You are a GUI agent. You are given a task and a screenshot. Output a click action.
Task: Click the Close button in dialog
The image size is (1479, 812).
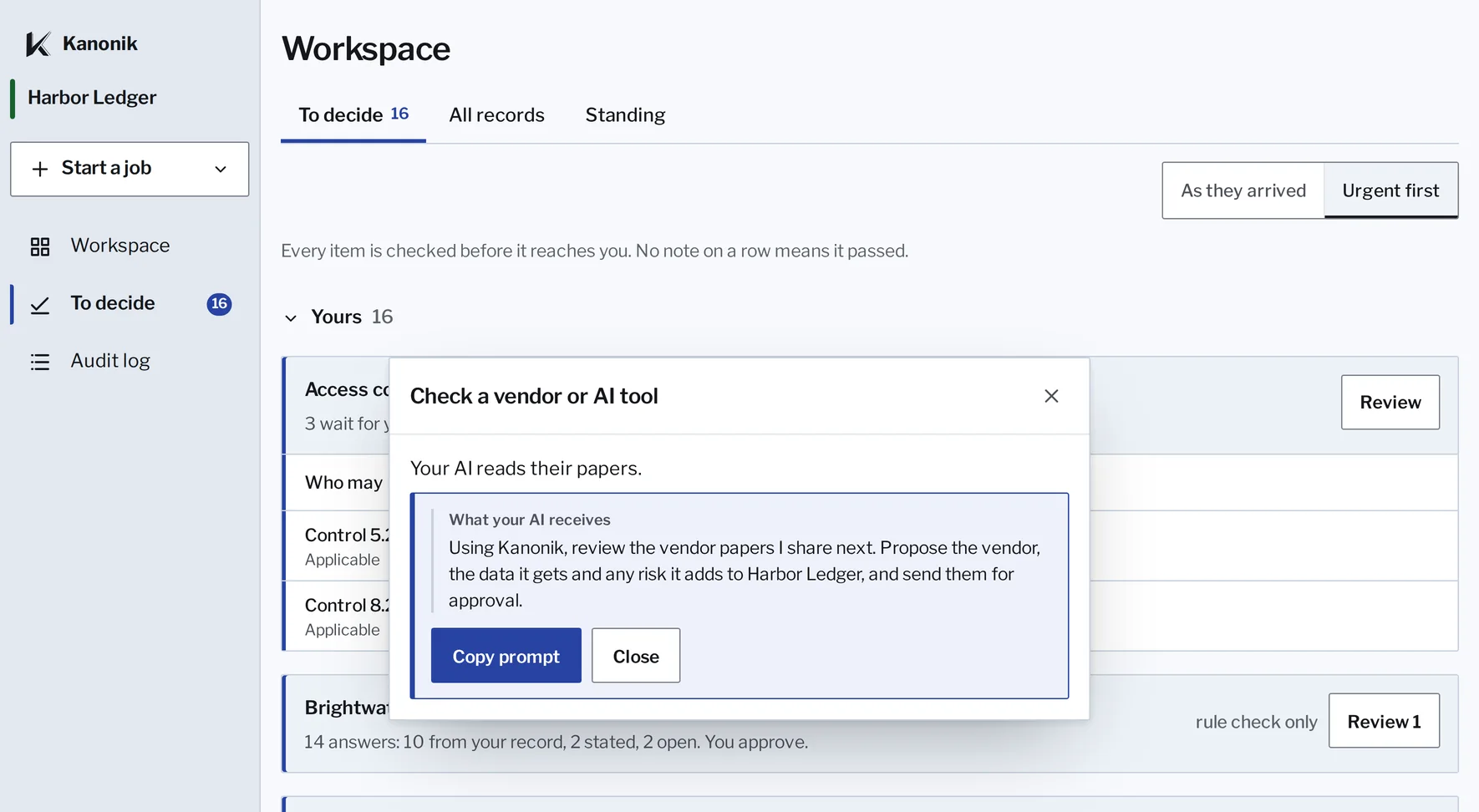[x=635, y=656]
